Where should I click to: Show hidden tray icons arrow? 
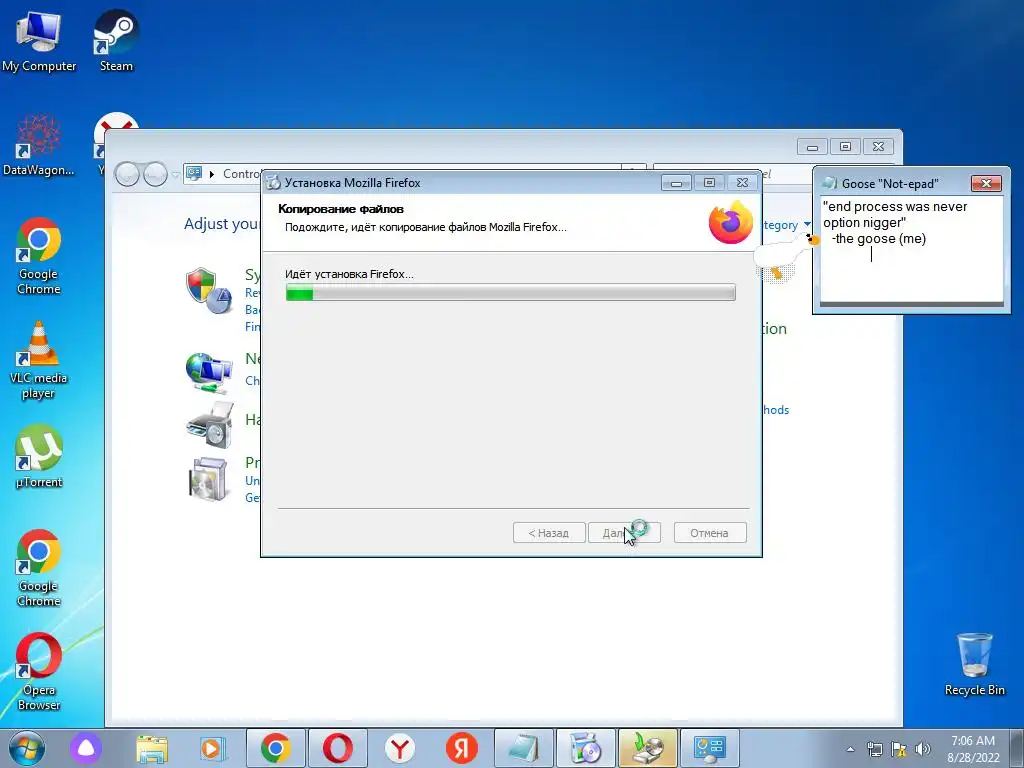coord(850,749)
